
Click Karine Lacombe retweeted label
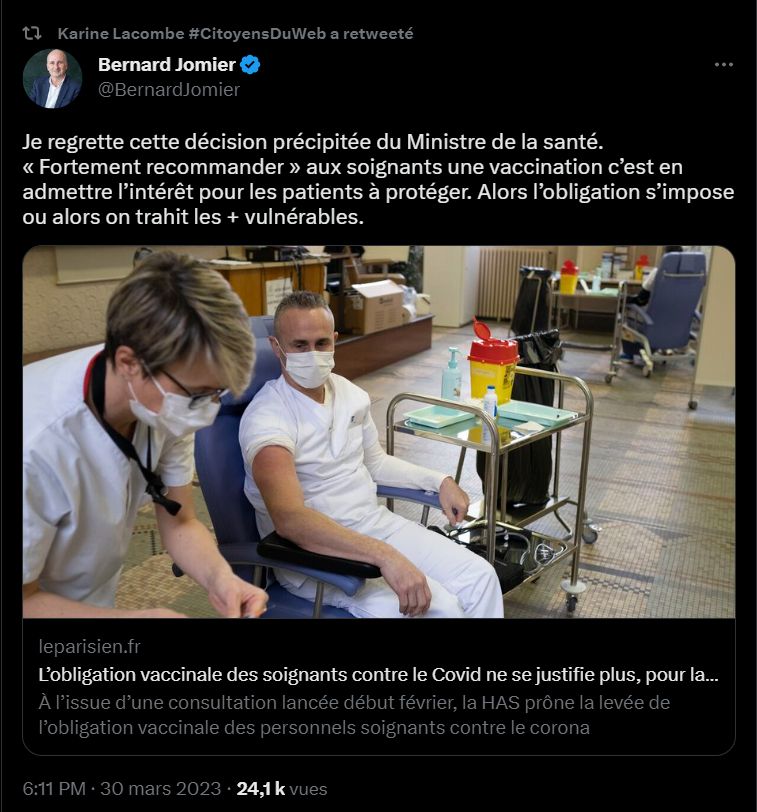[x=235, y=34]
